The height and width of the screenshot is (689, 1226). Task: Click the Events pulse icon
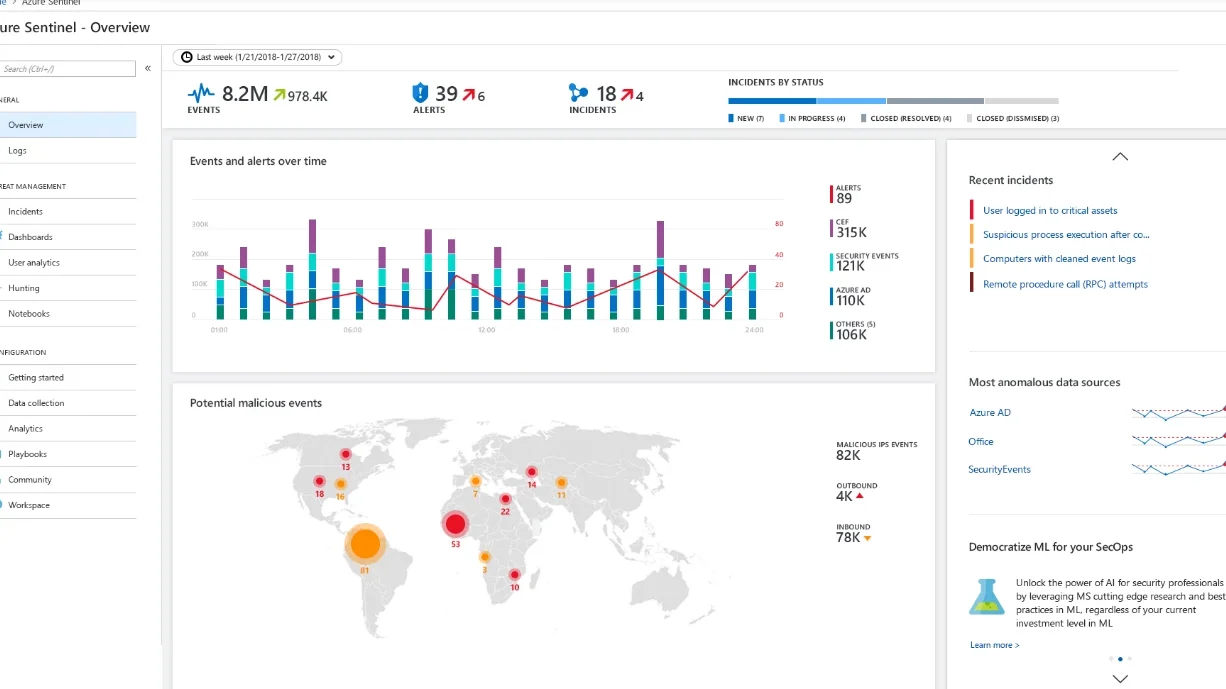(201, 94)
